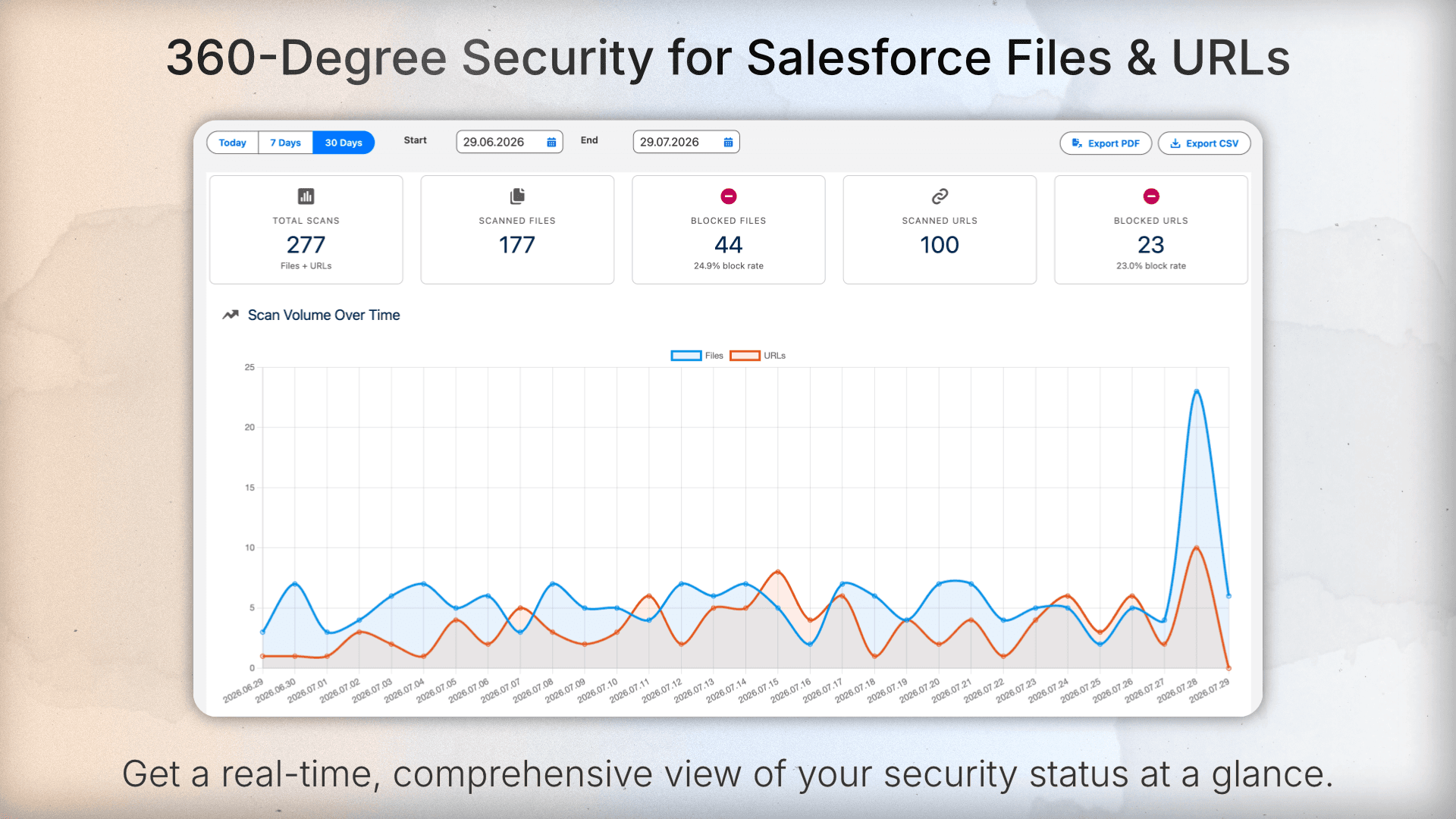Click the Export PDF button
1456x819 pixels.
pos(1106,143)
